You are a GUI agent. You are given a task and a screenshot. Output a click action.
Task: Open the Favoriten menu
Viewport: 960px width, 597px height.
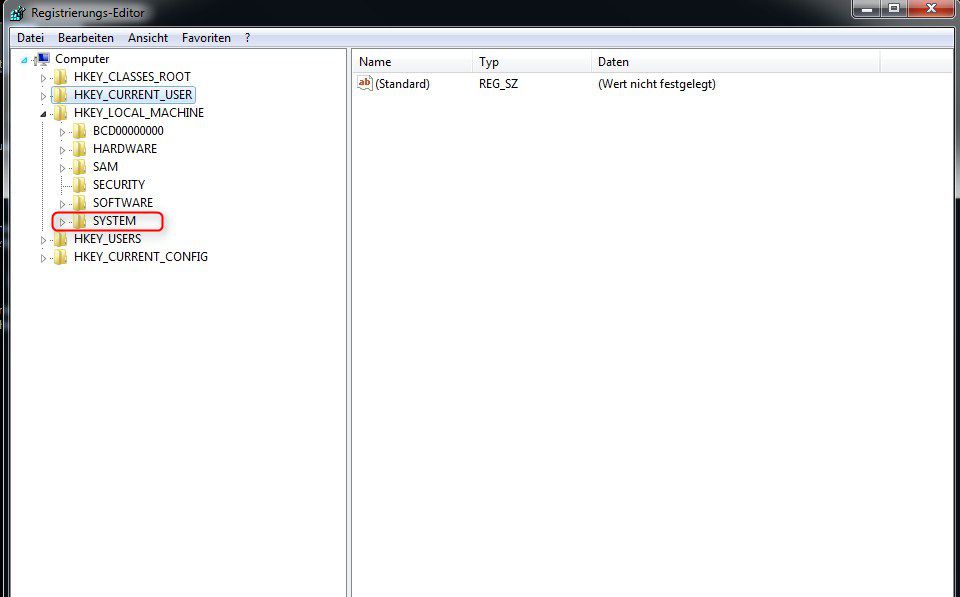[206, 37]
